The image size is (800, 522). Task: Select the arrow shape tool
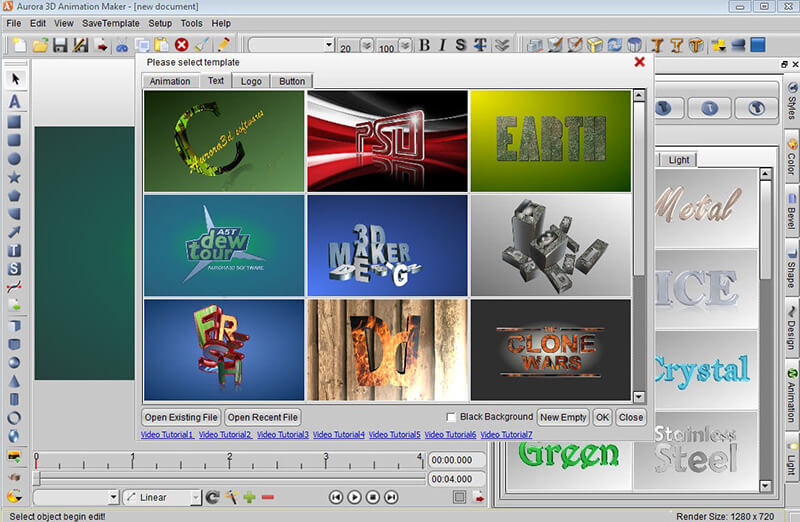pyautogui.click(x=14, y=232)
